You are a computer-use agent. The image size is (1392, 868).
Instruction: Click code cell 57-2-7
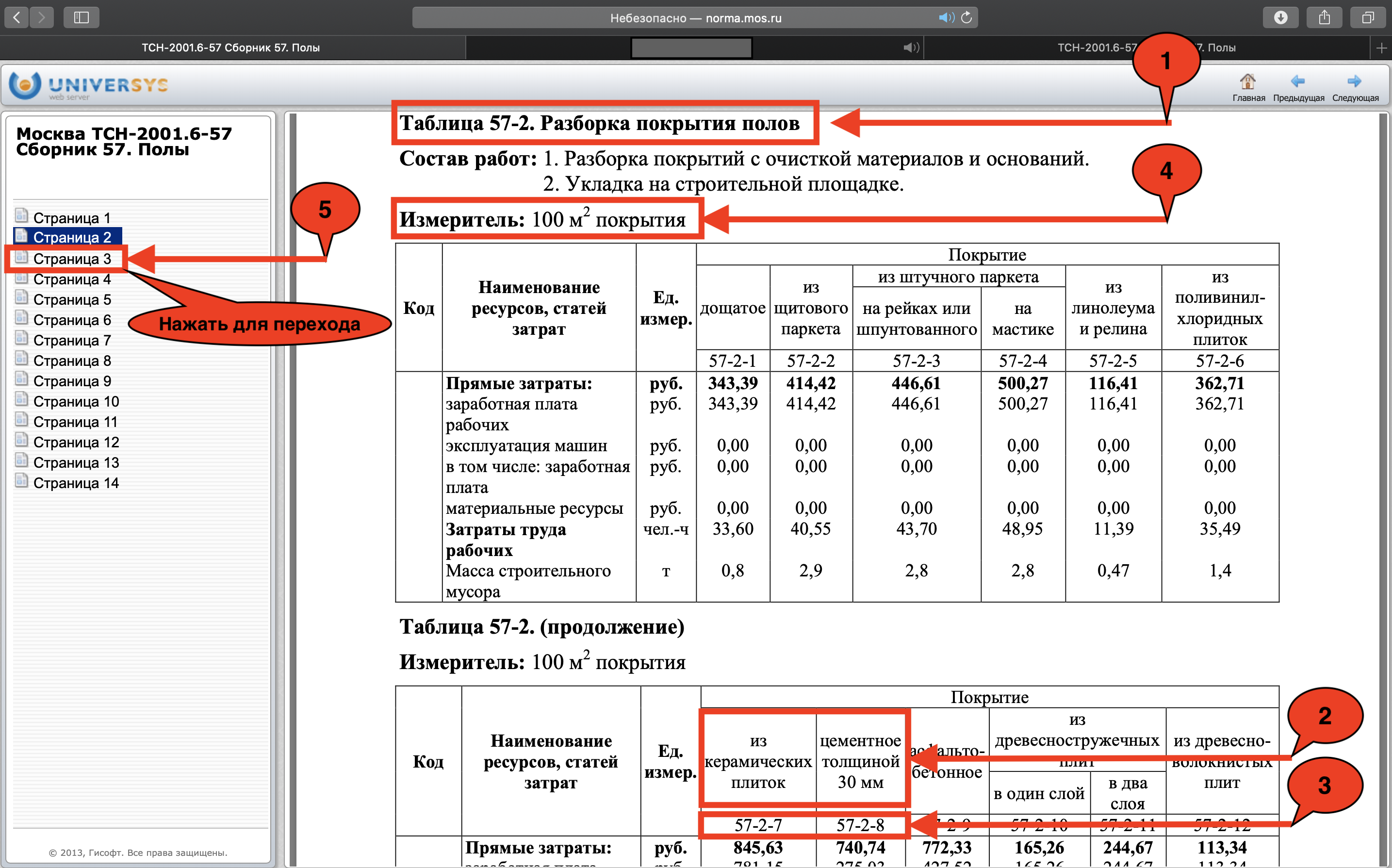758,825
